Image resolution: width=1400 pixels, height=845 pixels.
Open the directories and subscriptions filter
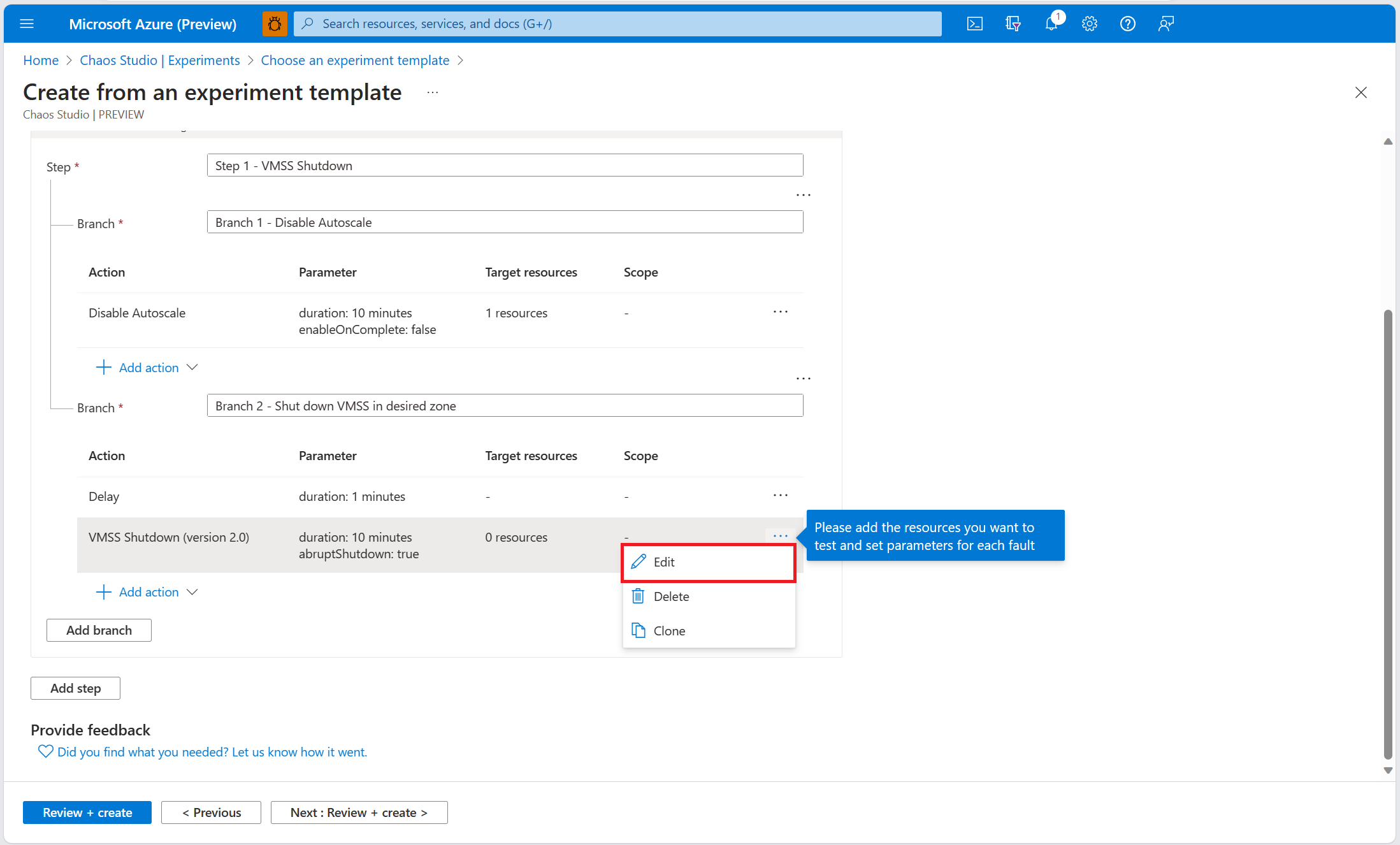point(1013,24)
